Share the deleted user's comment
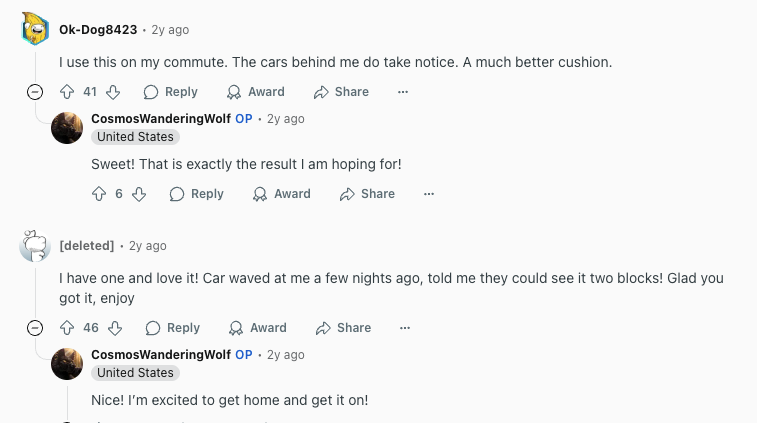 [343, 328]
